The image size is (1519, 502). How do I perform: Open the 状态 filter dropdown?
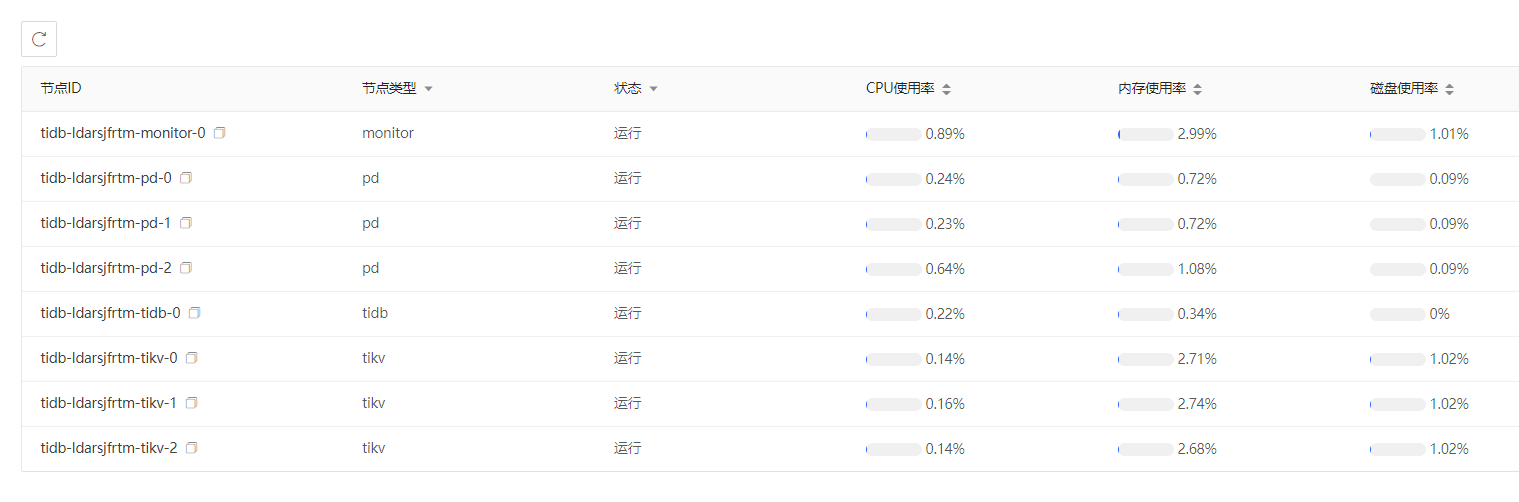(x=654, y=89)
